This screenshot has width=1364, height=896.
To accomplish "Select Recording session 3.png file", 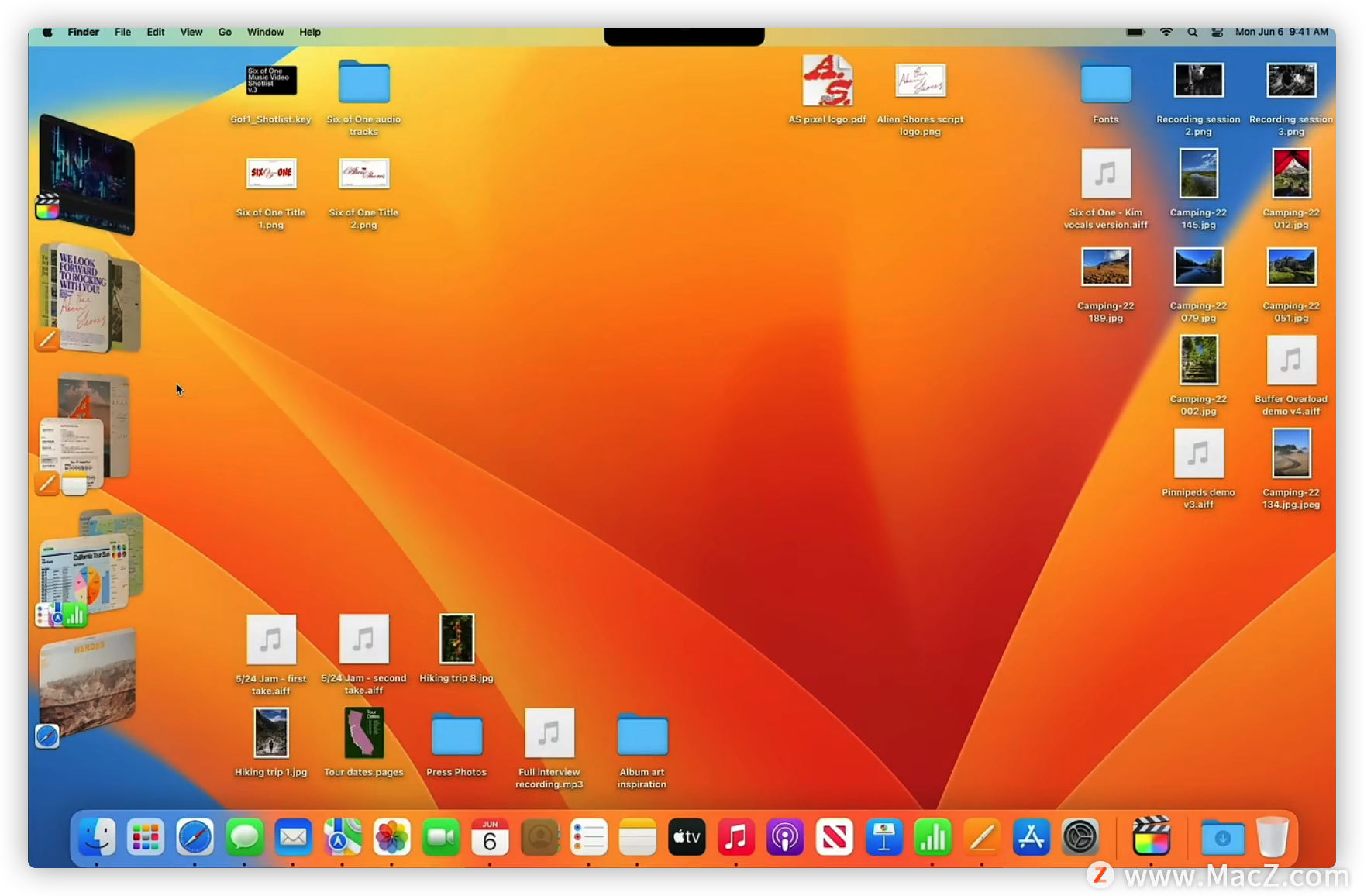I will click(x=1291, y=99).
